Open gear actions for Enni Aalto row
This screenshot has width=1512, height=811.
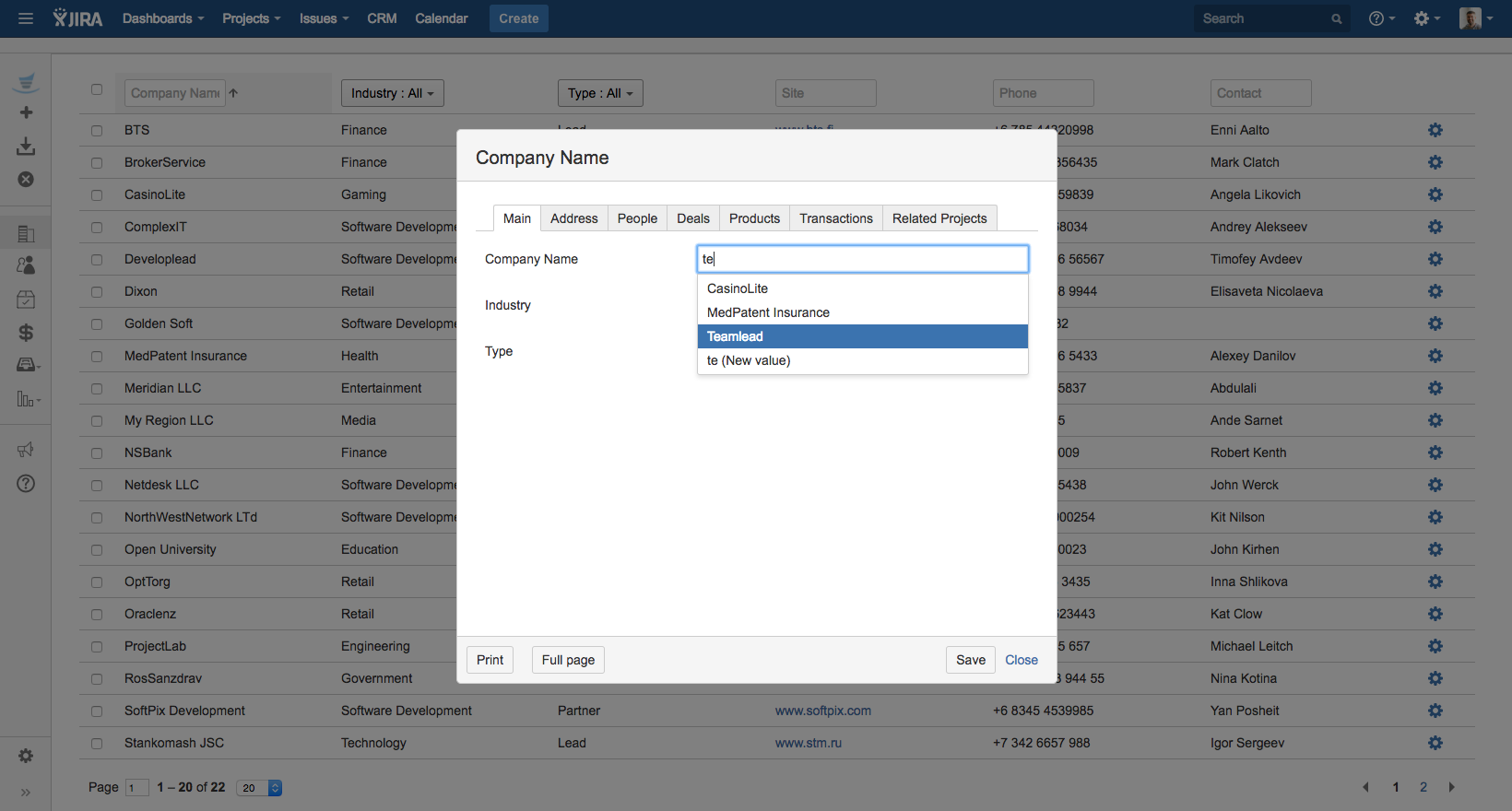[x=1435, y=130]
